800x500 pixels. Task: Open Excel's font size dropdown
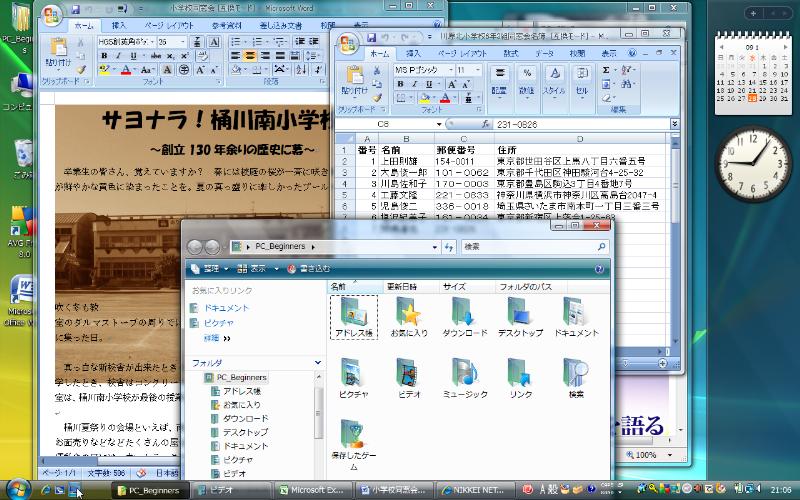pyautogui.click(x=478, y=70)
